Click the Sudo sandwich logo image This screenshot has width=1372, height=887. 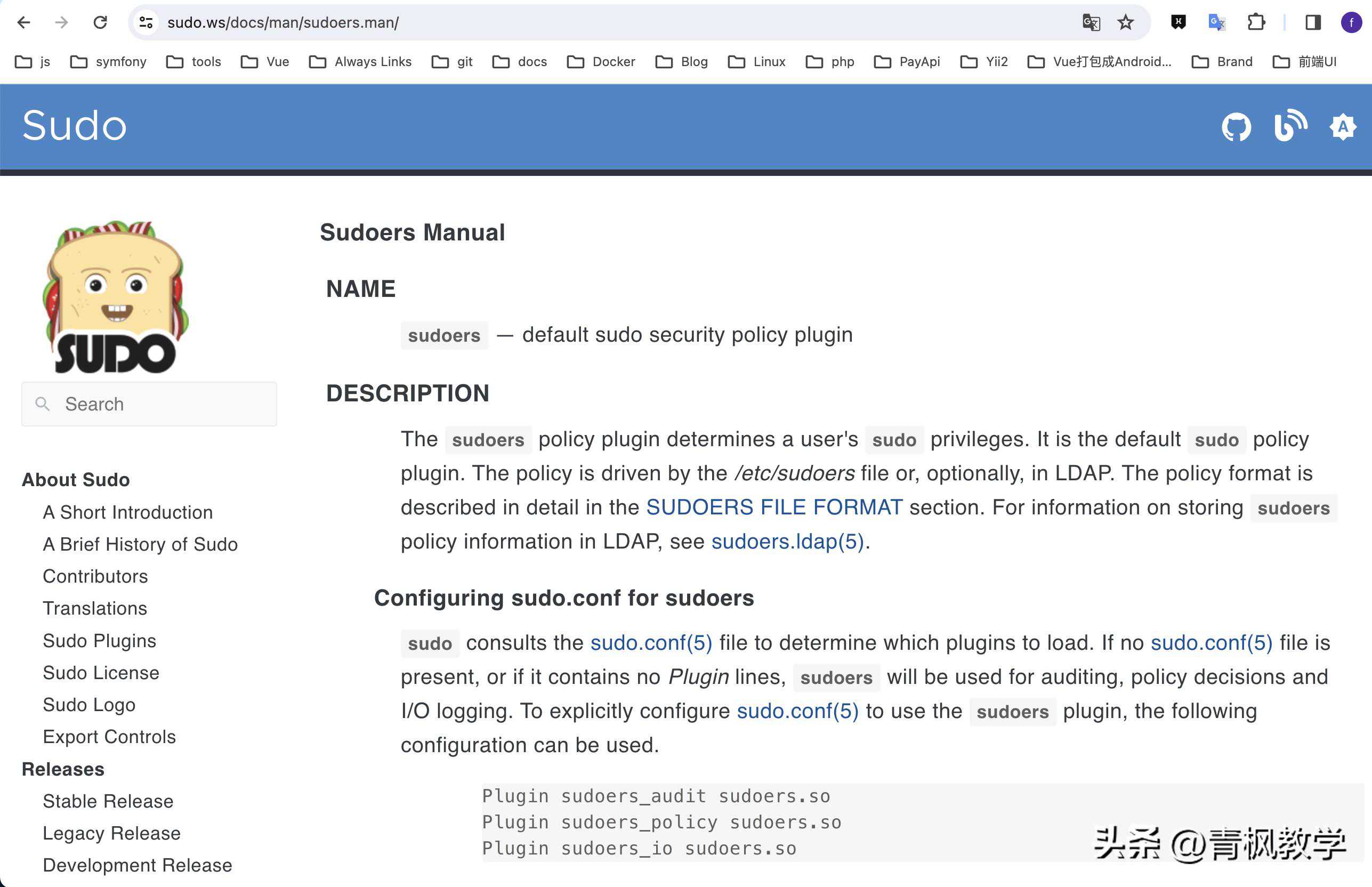(x=116, y=296)
